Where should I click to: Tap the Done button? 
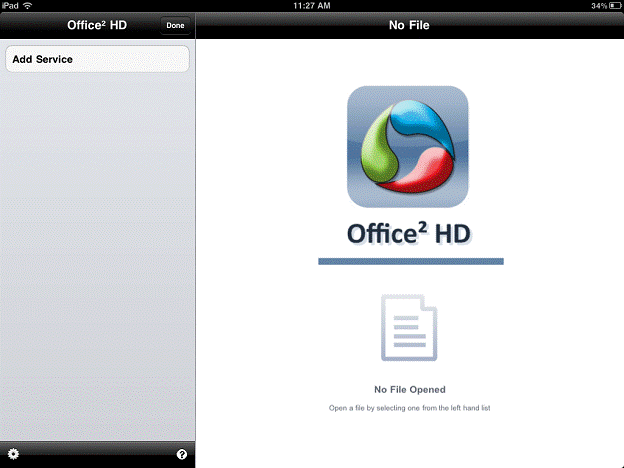point(175,25)
